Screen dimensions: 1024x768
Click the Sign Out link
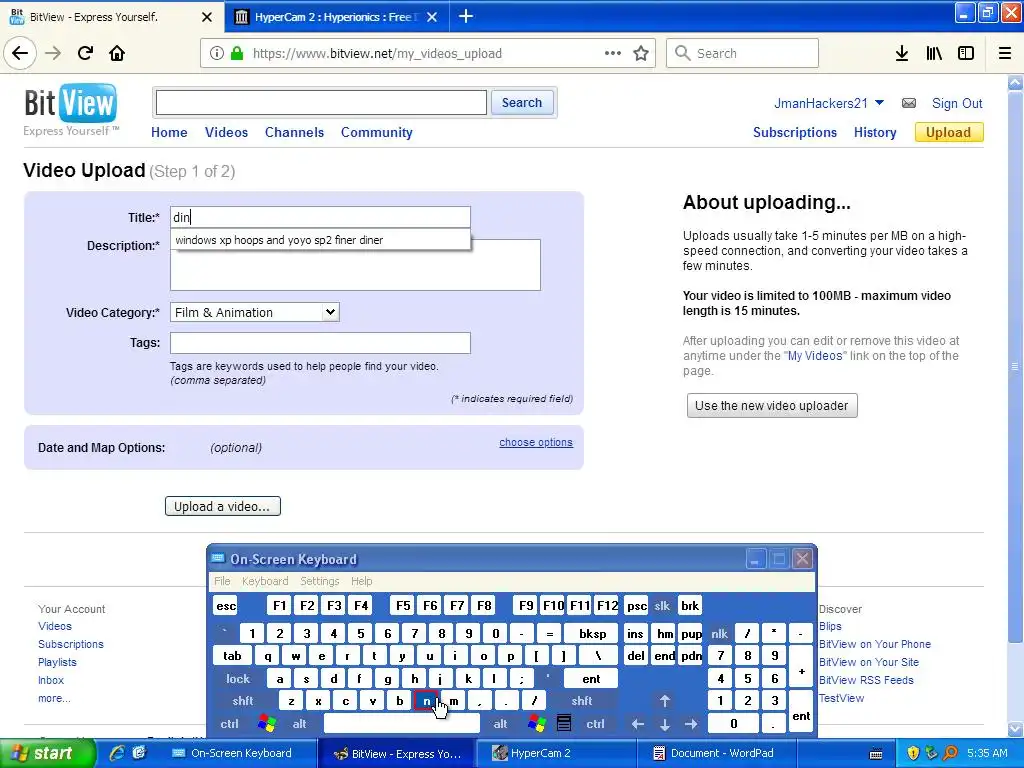tap(957, 103)
